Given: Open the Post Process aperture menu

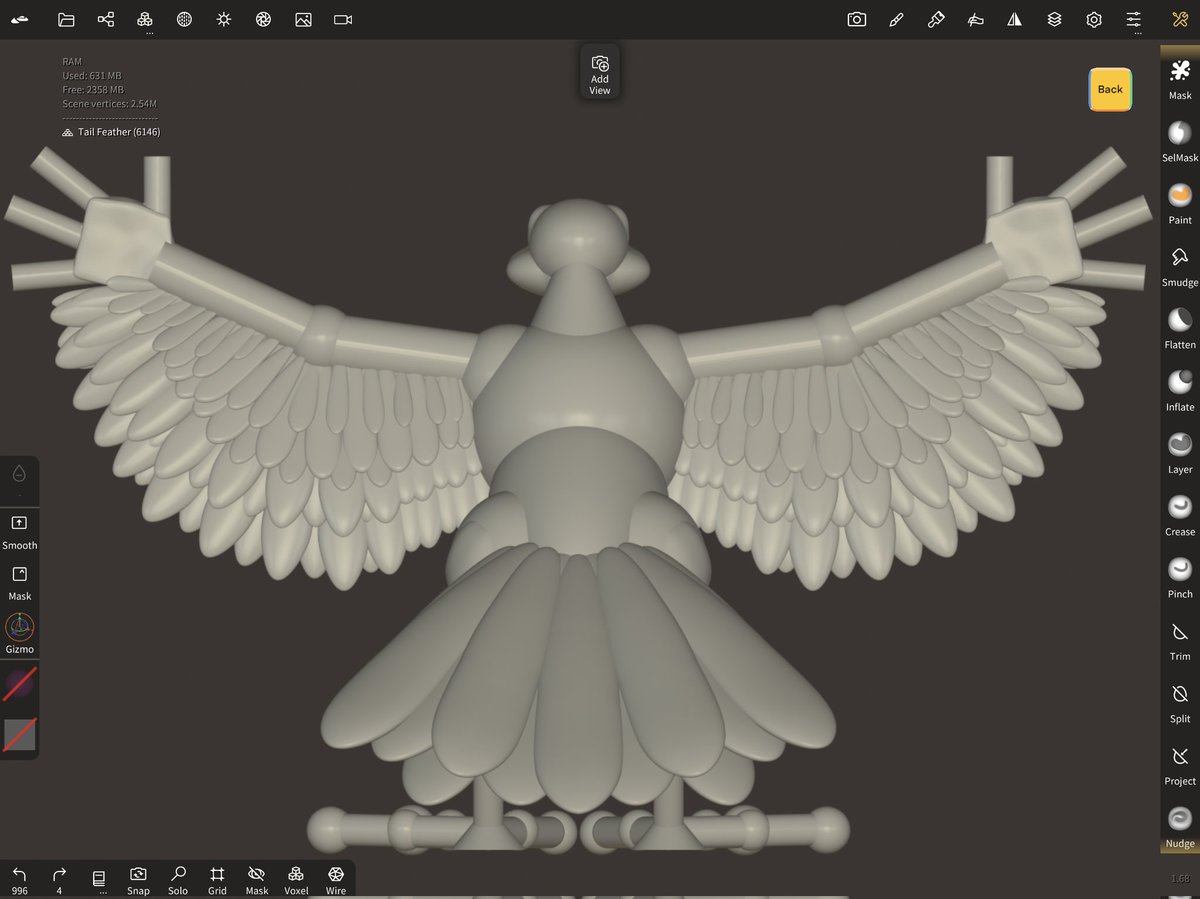Looking at the screenshot, I should [x=263, y=19].
